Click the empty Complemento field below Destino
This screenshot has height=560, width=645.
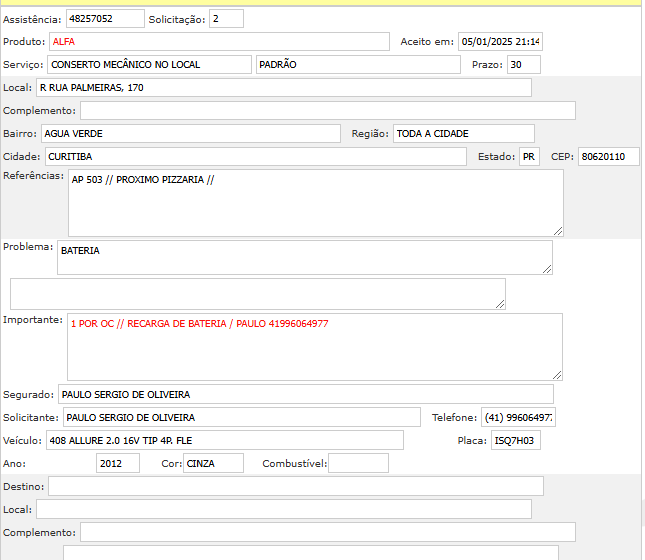tap(328, 533)
